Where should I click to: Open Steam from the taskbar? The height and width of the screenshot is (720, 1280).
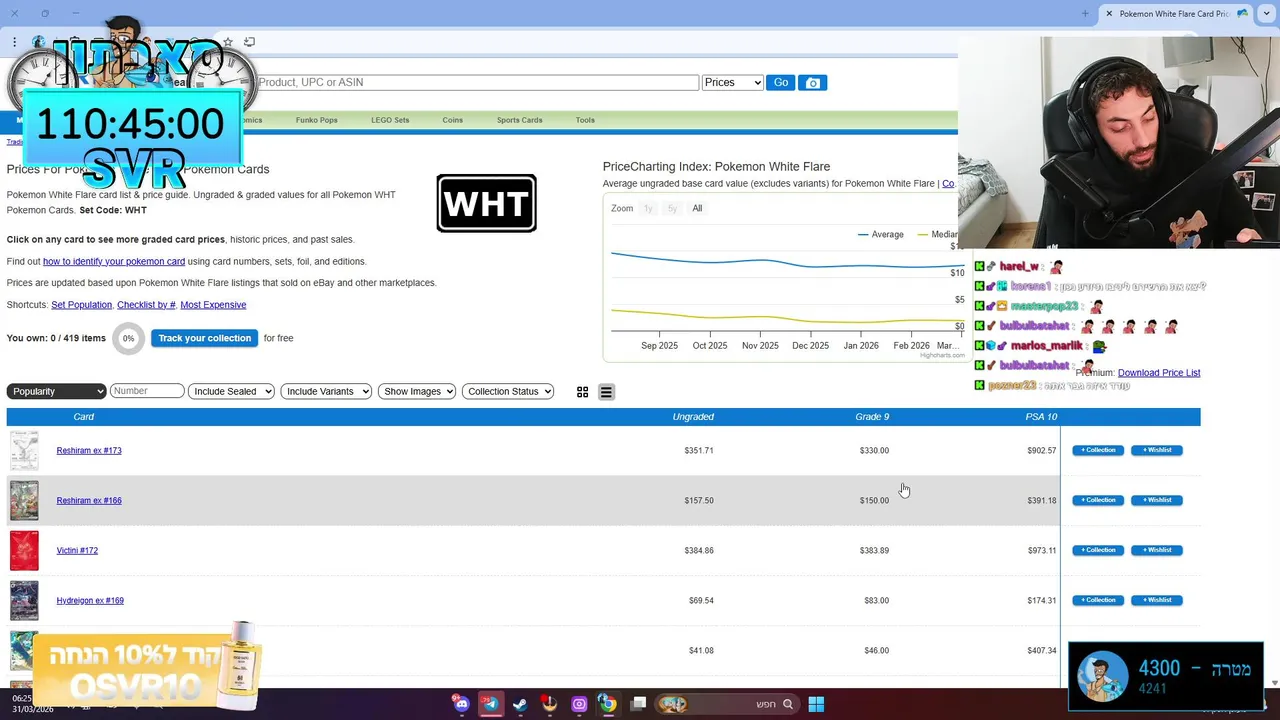point(520,704)
